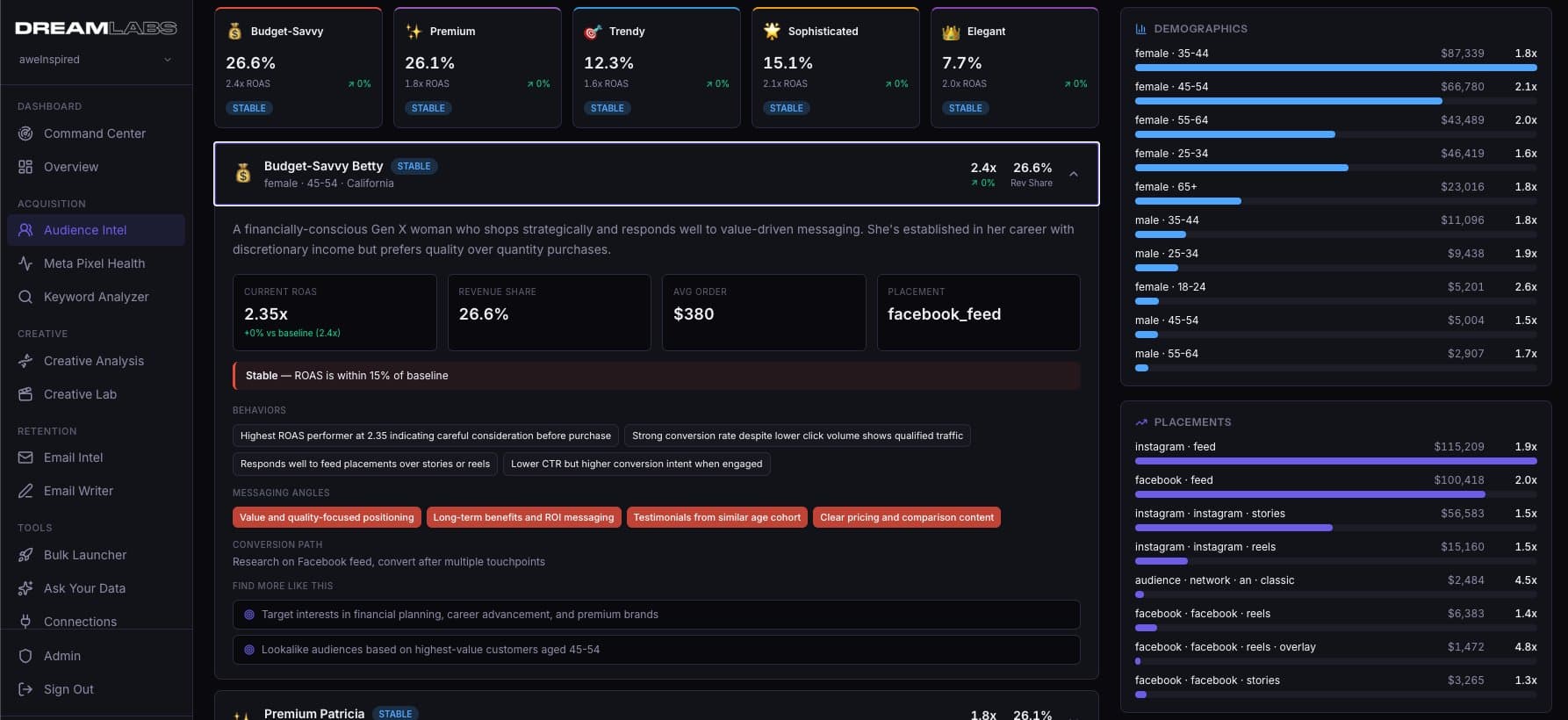This screenshot has height=720, width=1568.
Task: Click the Bulk Launcher rocket icon
Action: 25,555
